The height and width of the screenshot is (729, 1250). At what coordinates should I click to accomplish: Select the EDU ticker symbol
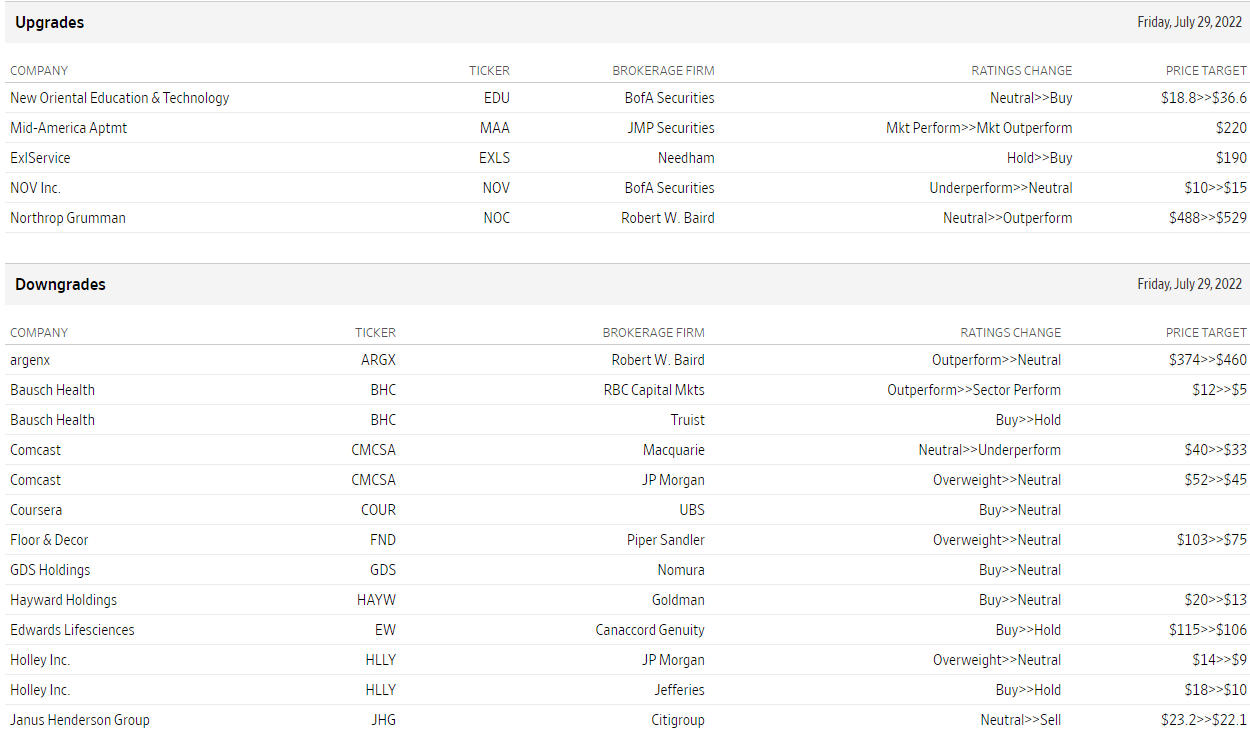496,98
